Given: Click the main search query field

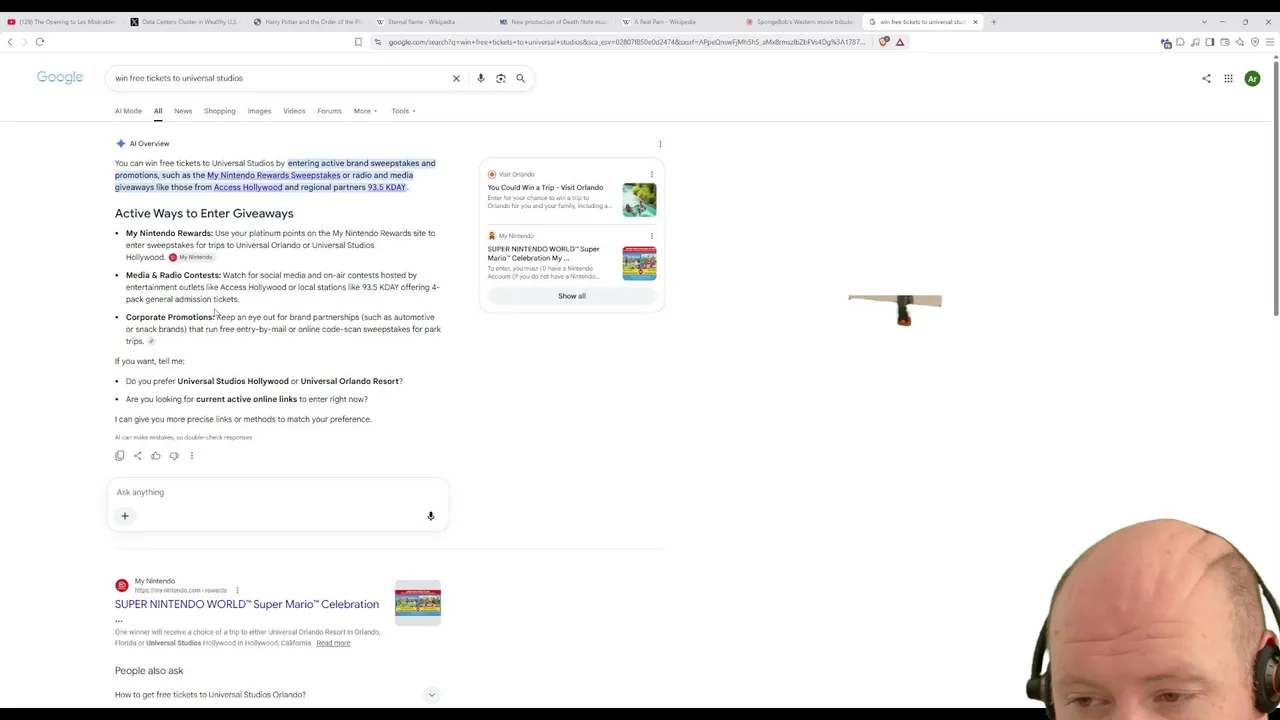Looking at the screenshot, I should 280,78.
